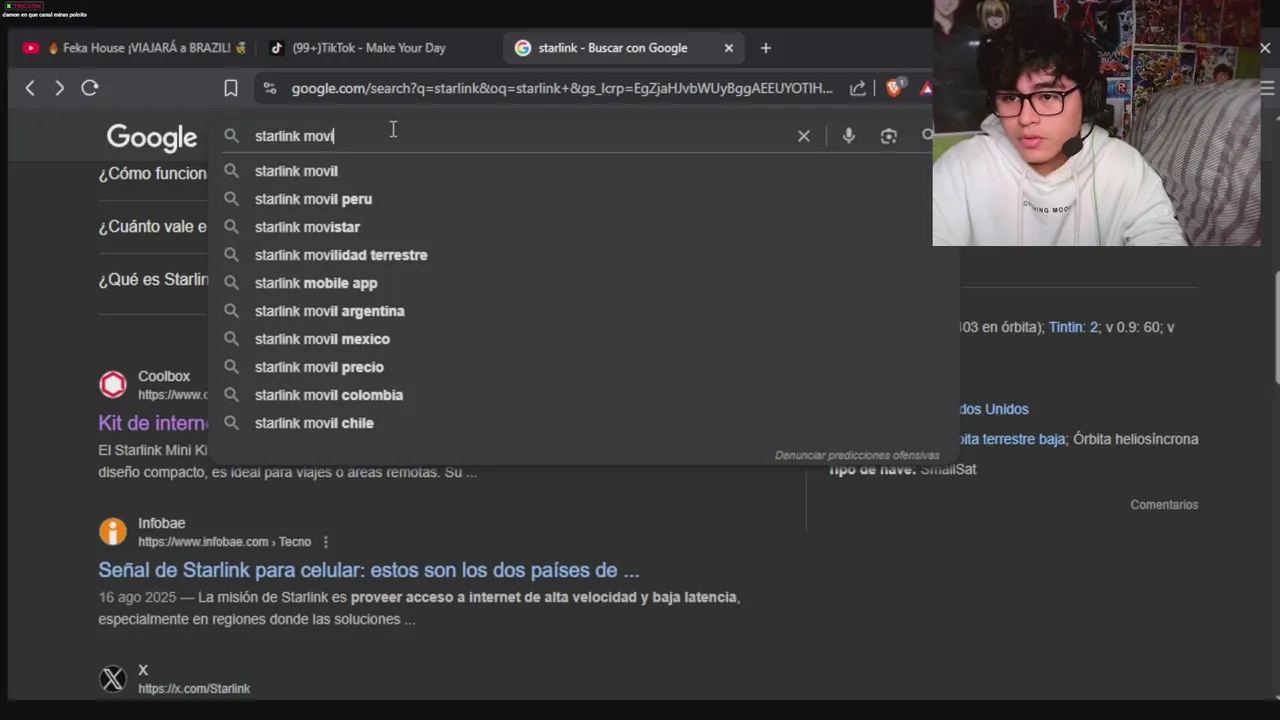
Task: Click the browser address bar URL
Action: (562, 88)
